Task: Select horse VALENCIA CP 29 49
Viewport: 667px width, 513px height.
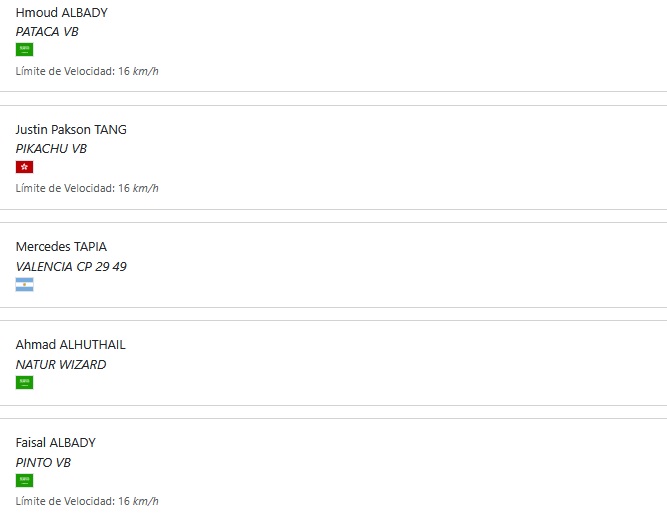Action: coord(71,267)
